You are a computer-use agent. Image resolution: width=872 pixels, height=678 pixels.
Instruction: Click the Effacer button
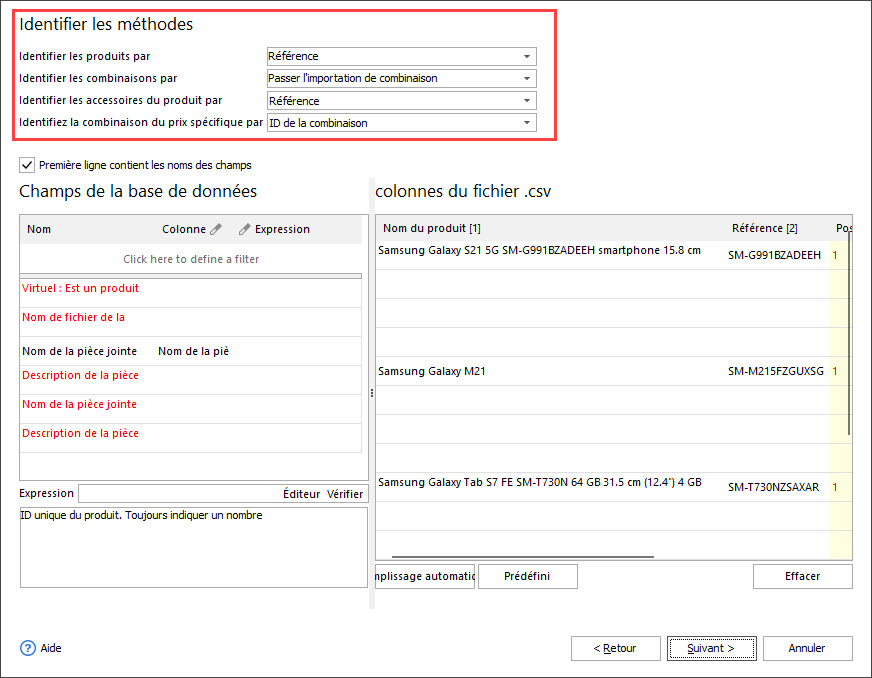coord(802,576)
